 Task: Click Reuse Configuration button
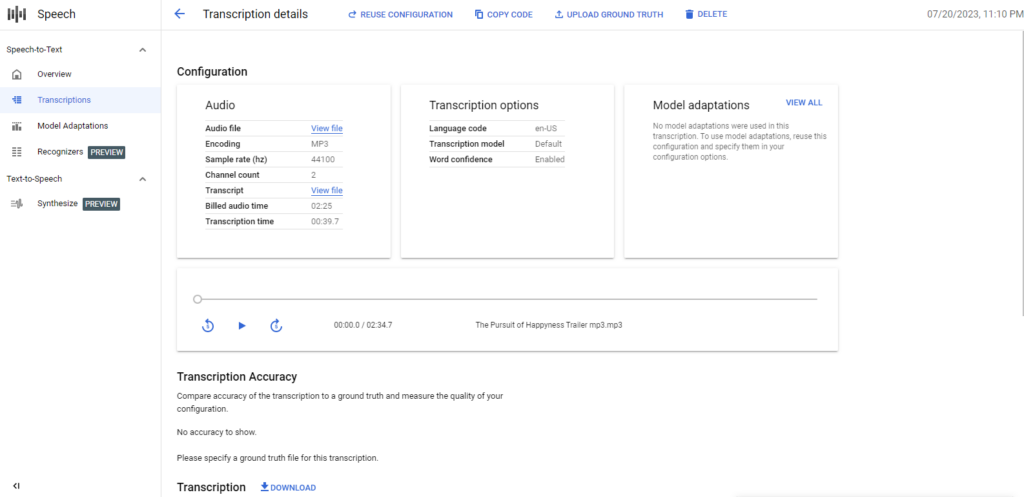(400, 14)
